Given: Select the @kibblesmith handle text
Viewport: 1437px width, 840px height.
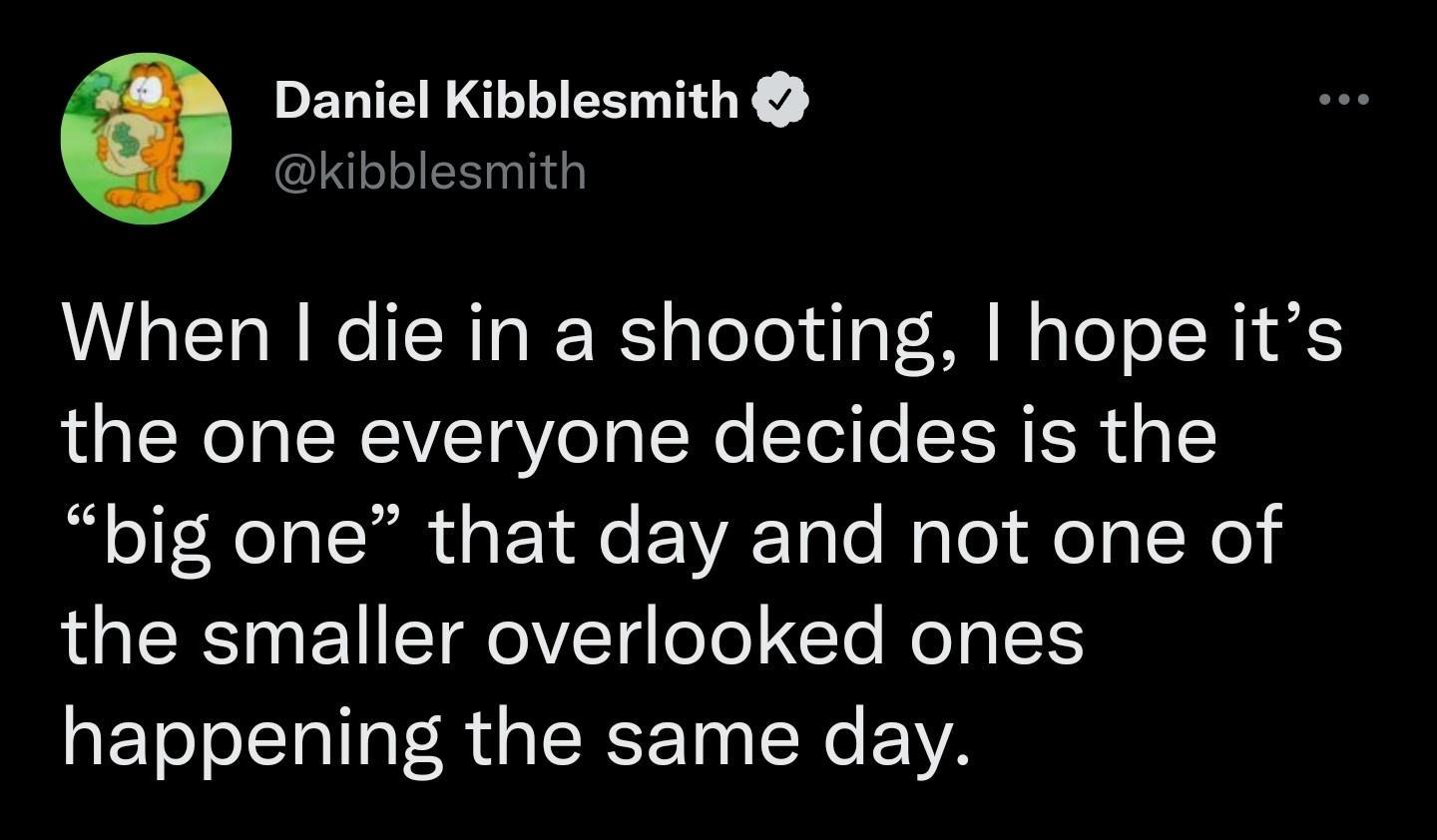Looking at the screenshot, I should (429, 170).
